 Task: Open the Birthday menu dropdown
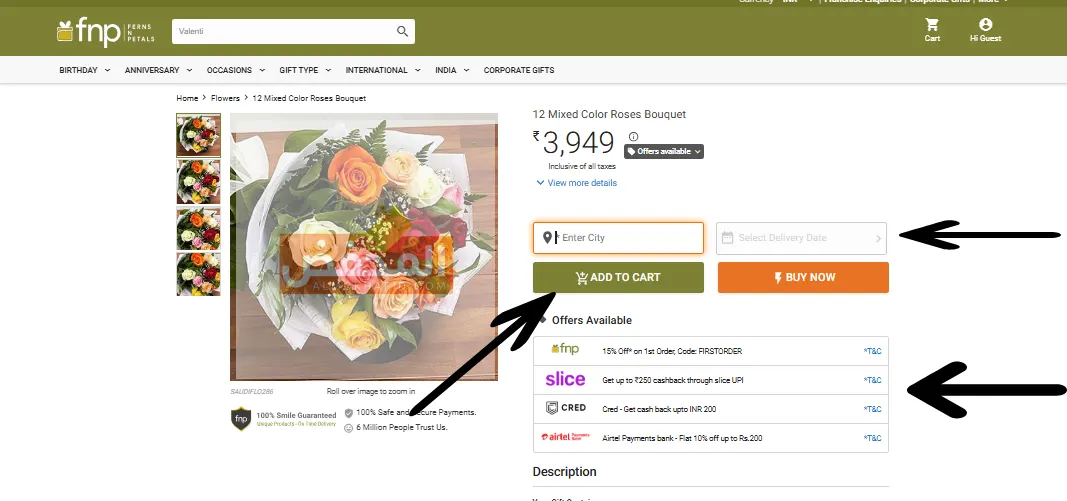pos(84,70)
